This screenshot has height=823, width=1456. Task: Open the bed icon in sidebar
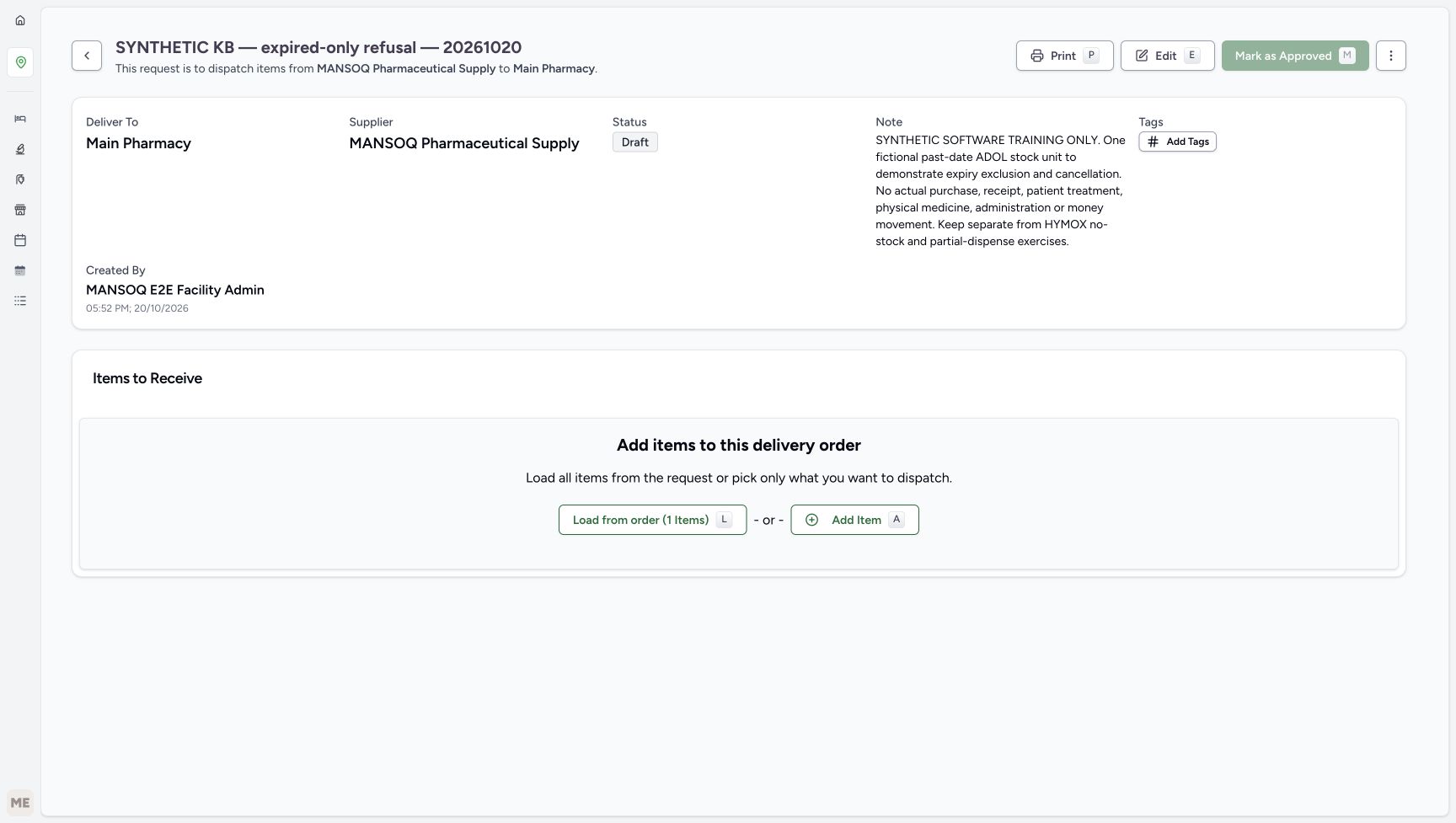[20, 119]
